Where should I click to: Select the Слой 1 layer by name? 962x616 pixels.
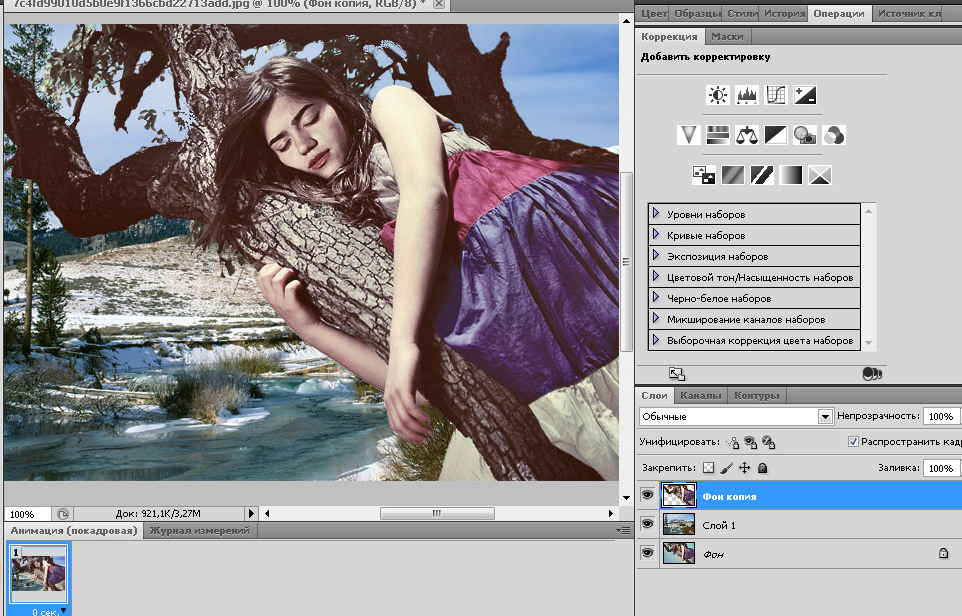[718, 525]
